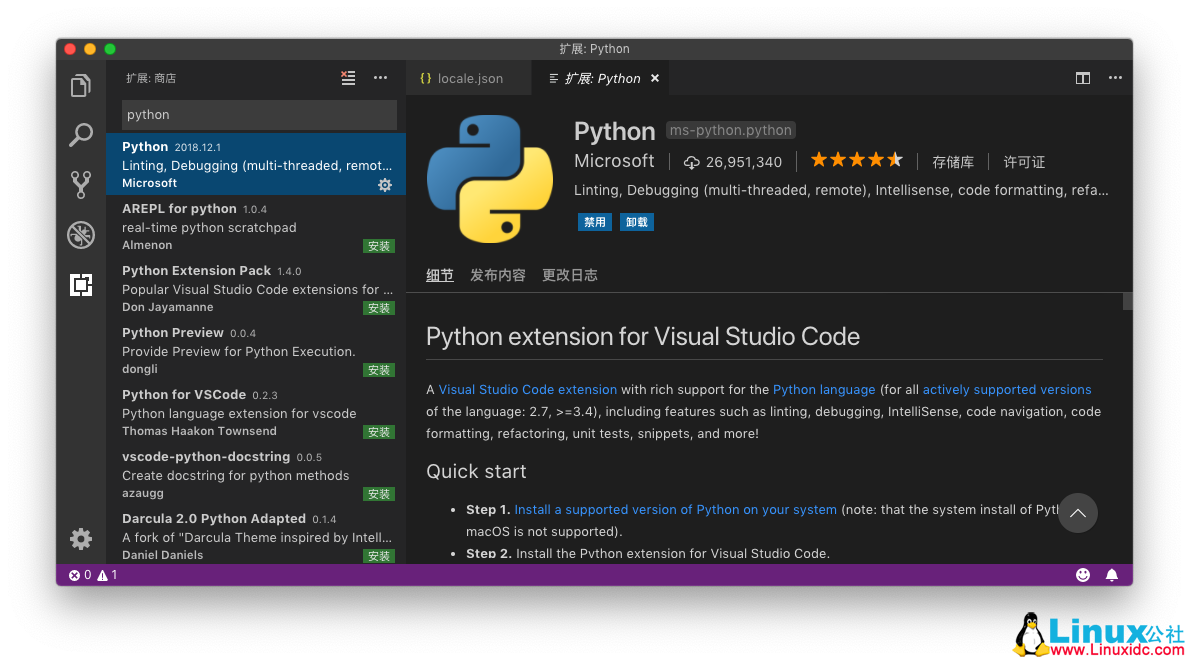The width and height of the screenshot is (1189, 660).
Task: Click the scroll-to-top arrow button
Action: coord(1078,514)
